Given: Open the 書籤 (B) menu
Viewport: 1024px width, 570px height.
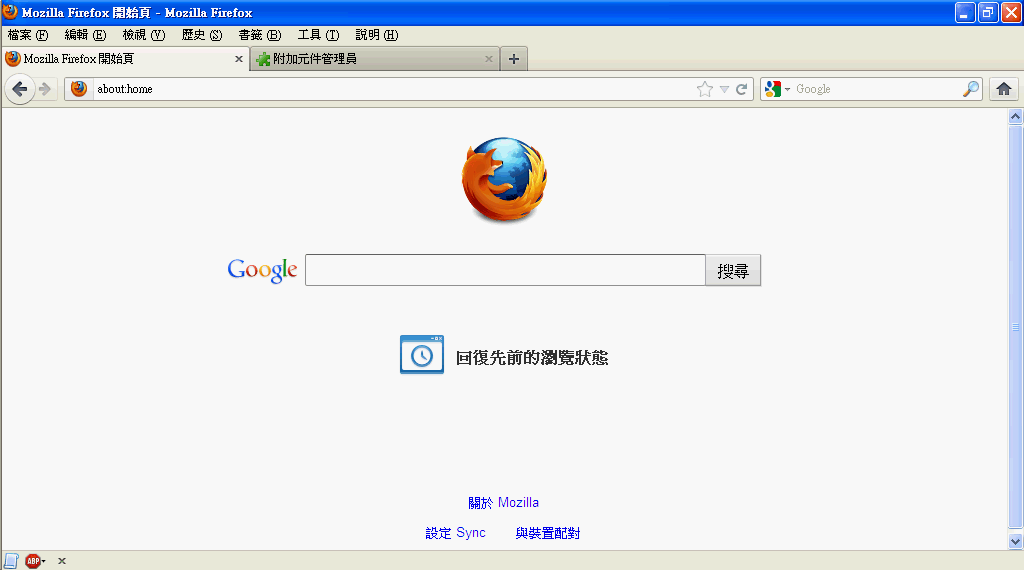Looking at the screenshot, I should point(260,35).
